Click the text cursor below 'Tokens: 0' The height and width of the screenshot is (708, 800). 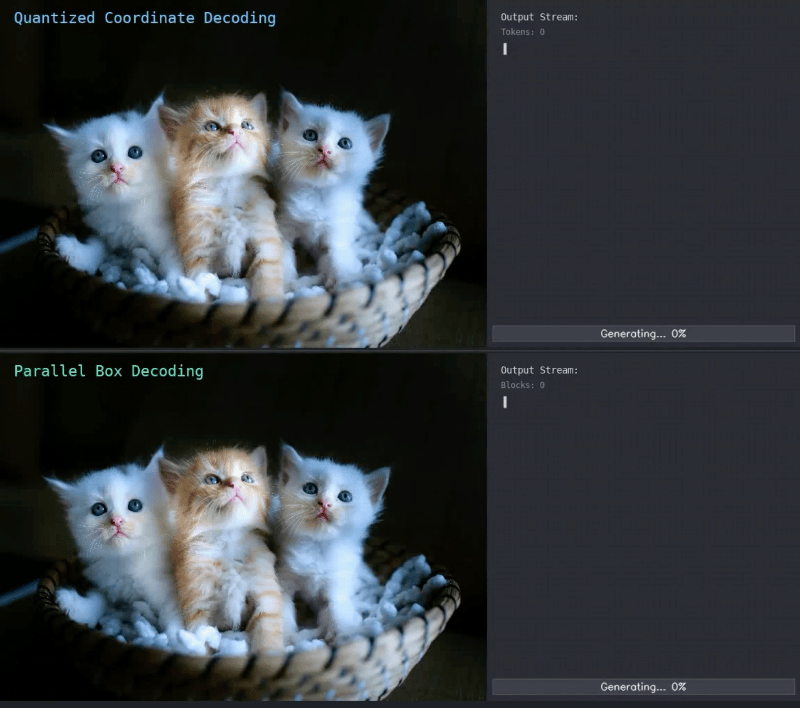(505, 49)
